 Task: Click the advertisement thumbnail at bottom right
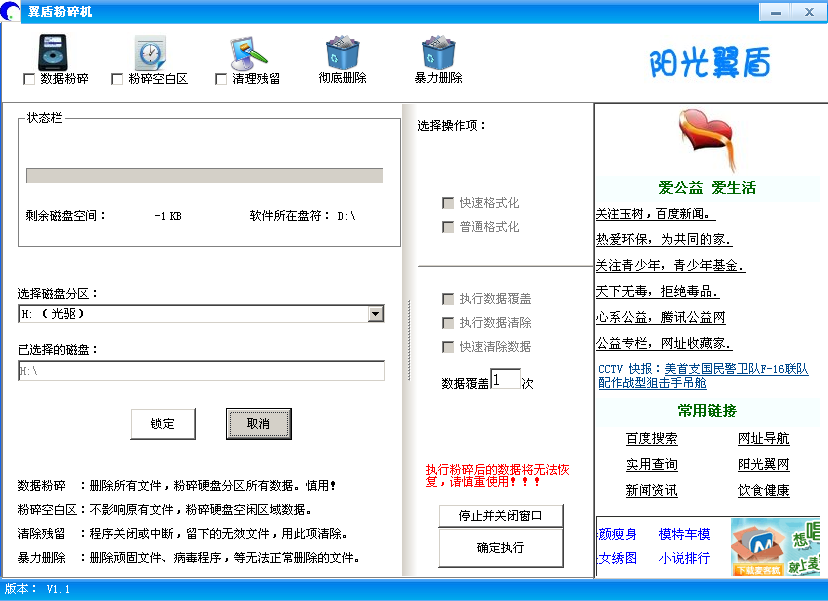tap(774, 546)
